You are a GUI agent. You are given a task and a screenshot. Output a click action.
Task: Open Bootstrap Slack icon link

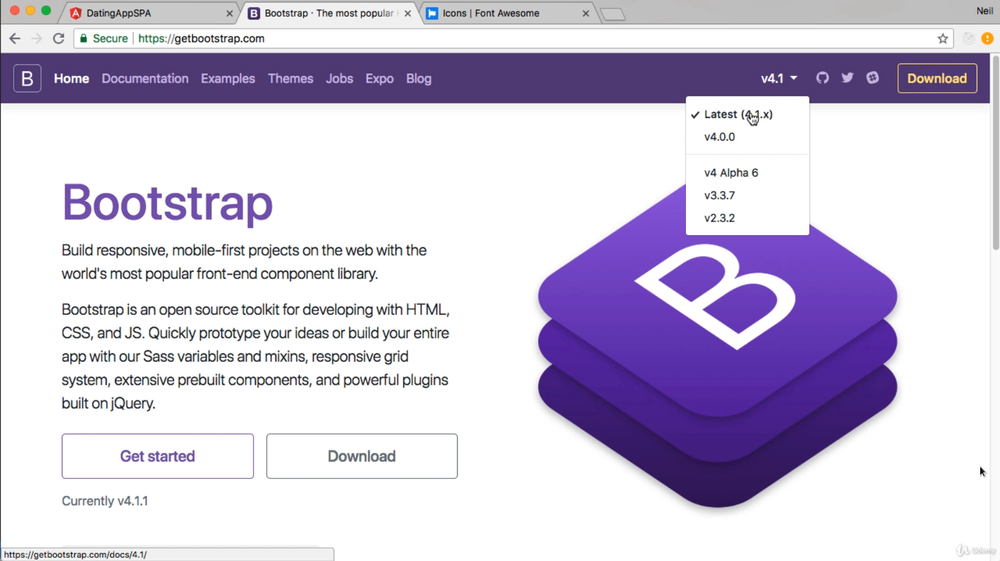click(872, 78)
